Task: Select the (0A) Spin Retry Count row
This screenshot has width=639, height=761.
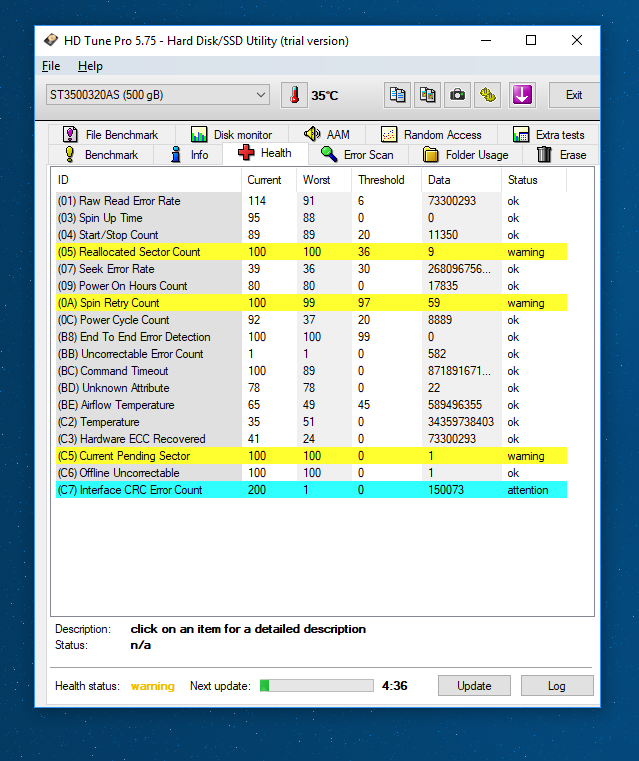Action: (311, 303)
